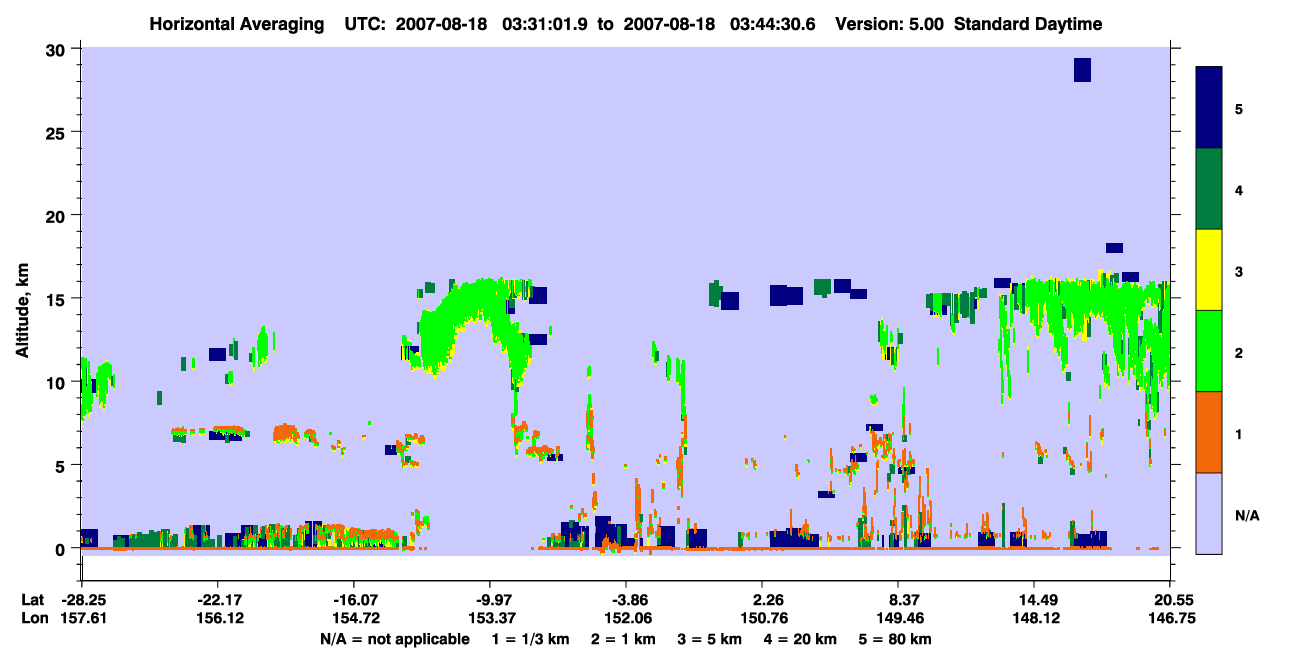Click the yellow level 3 colorbar segment
The width and height of the screenshot is (1300, 667).
point(1209,270)
